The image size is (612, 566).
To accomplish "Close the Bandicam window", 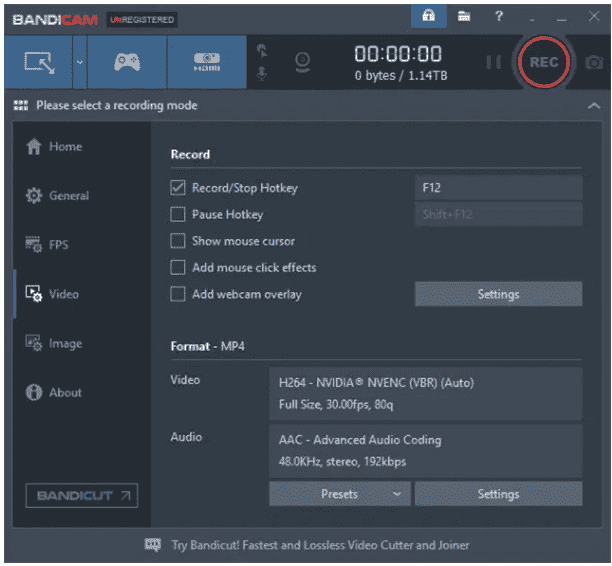I will click(x=594, y=16).
